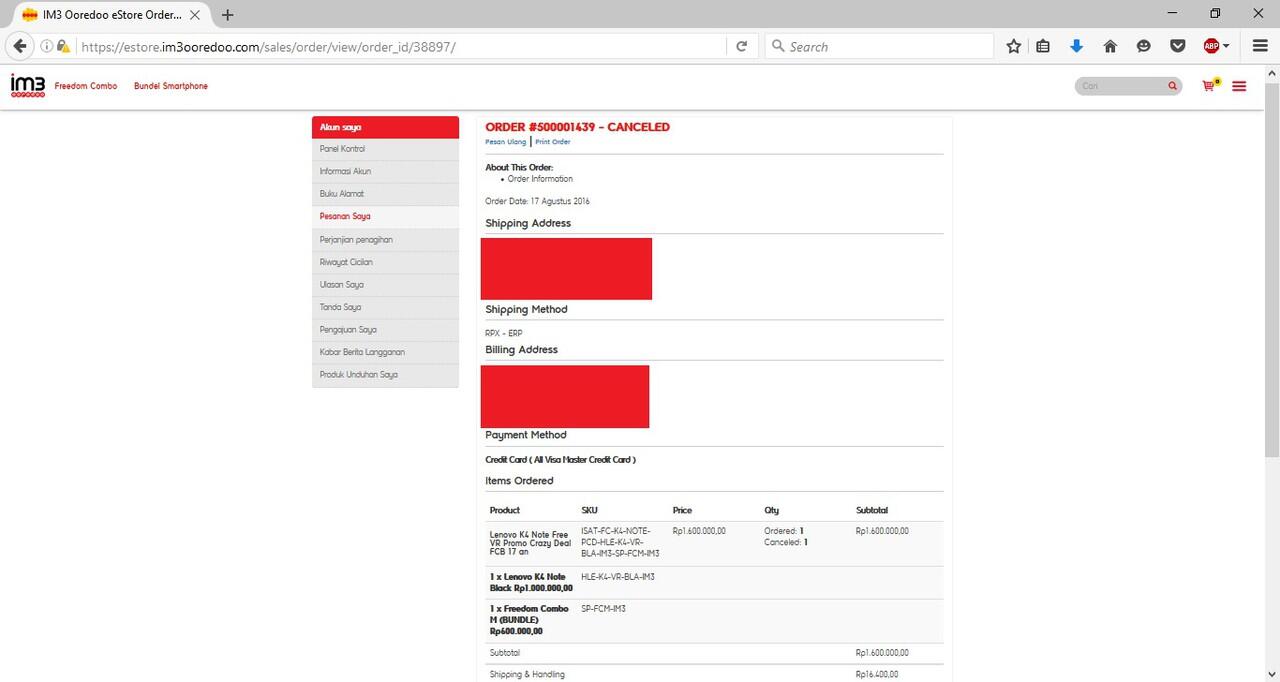Click the RPX - ERP shipping method text
Viewport: 1280px width, 682px height.
504,333
